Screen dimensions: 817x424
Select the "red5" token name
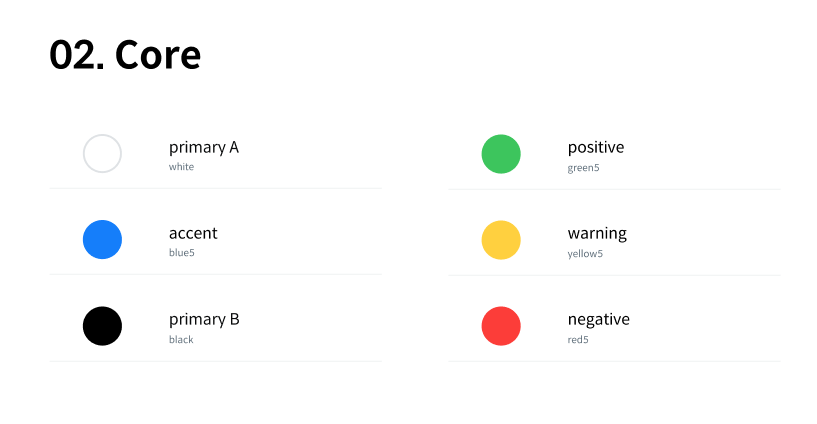(578, 340)
